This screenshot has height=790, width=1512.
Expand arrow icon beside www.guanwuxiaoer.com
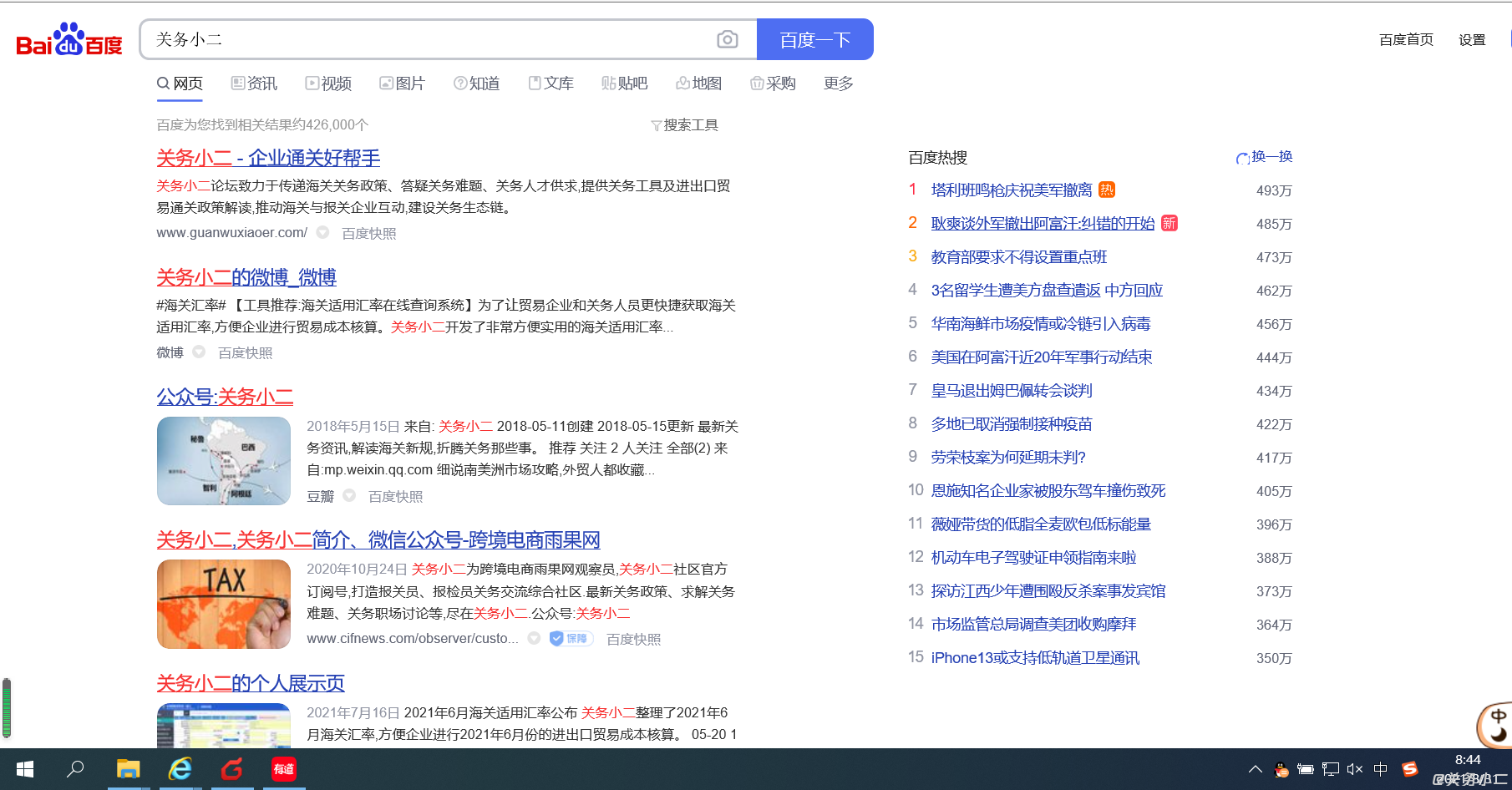pos(322,233)
